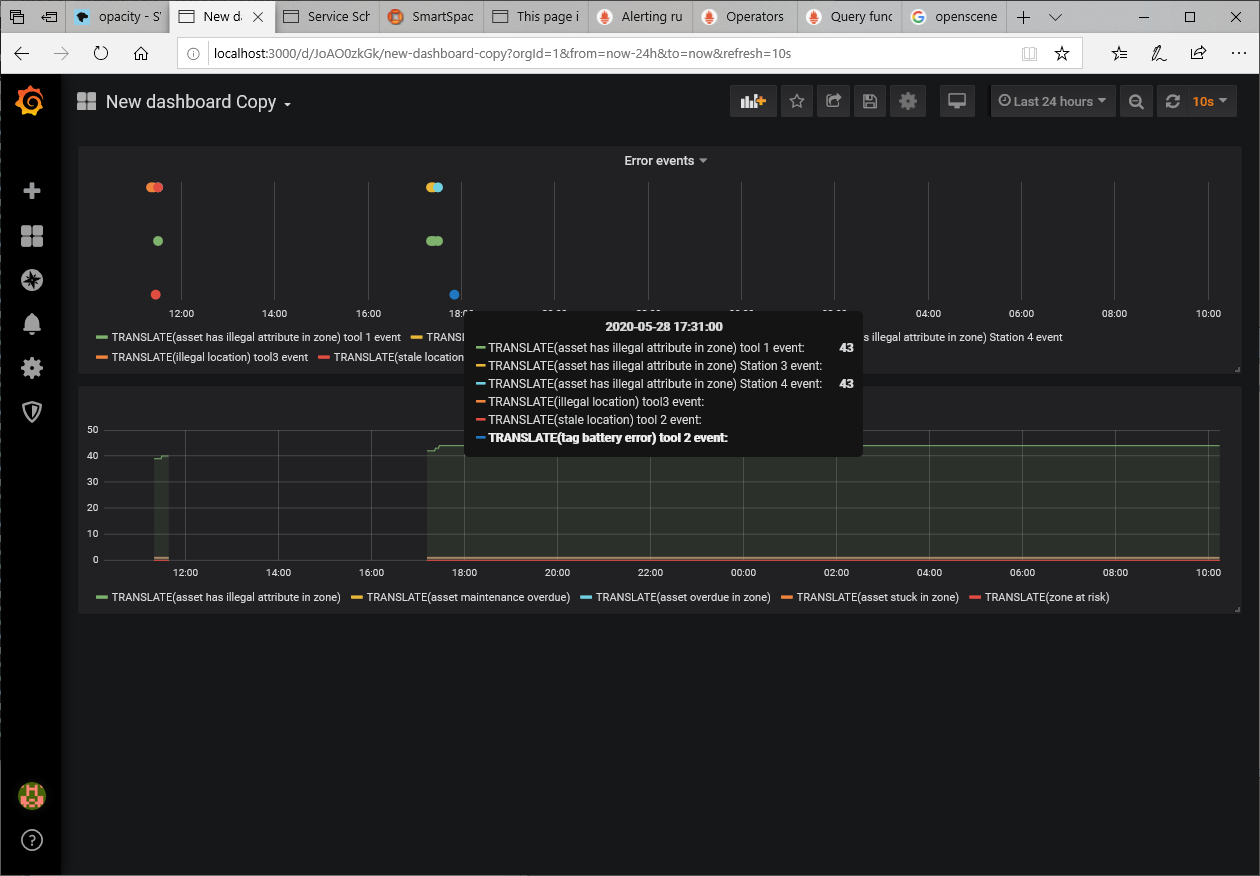Switch to the Service Sch browser tab
Viewport: 1260px width, 876px height.
[x=326, y=17]
